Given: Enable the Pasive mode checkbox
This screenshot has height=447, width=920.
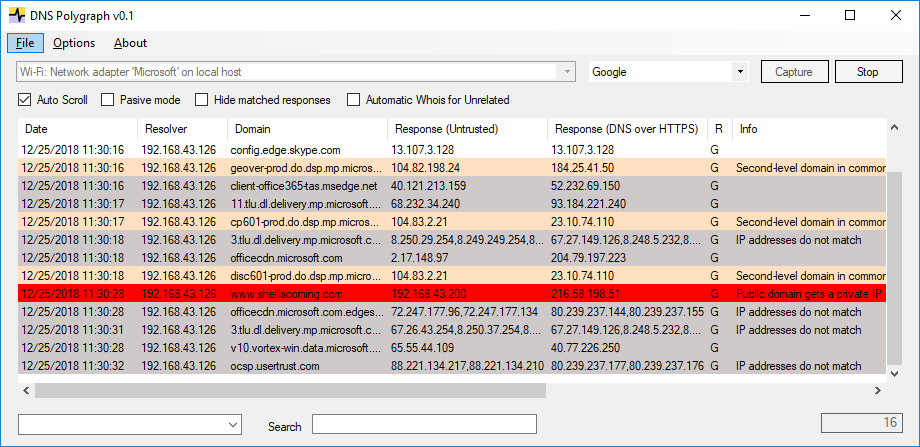Looking at the screenshot, I should click(108, 100).
